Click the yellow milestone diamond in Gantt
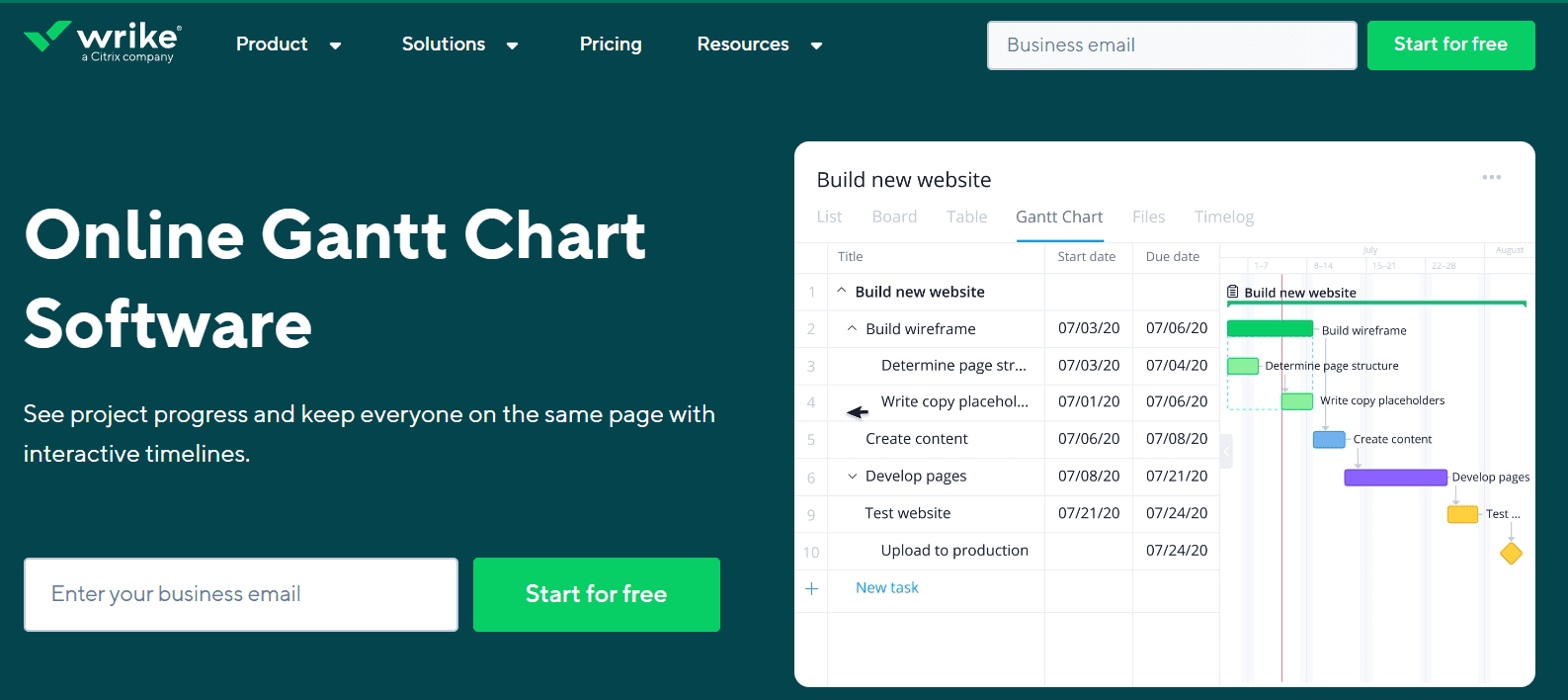Viewport: 1568px width, 700px height. [1511, 554]
